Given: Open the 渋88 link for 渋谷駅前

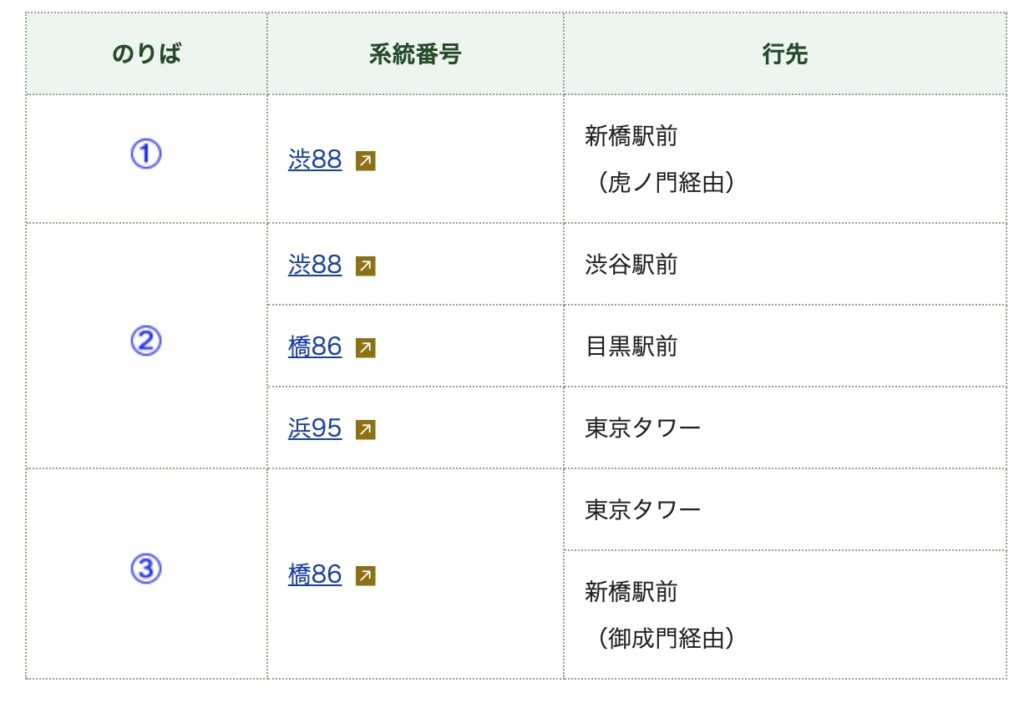Looking at the screenshot, I should click(315, 265).
